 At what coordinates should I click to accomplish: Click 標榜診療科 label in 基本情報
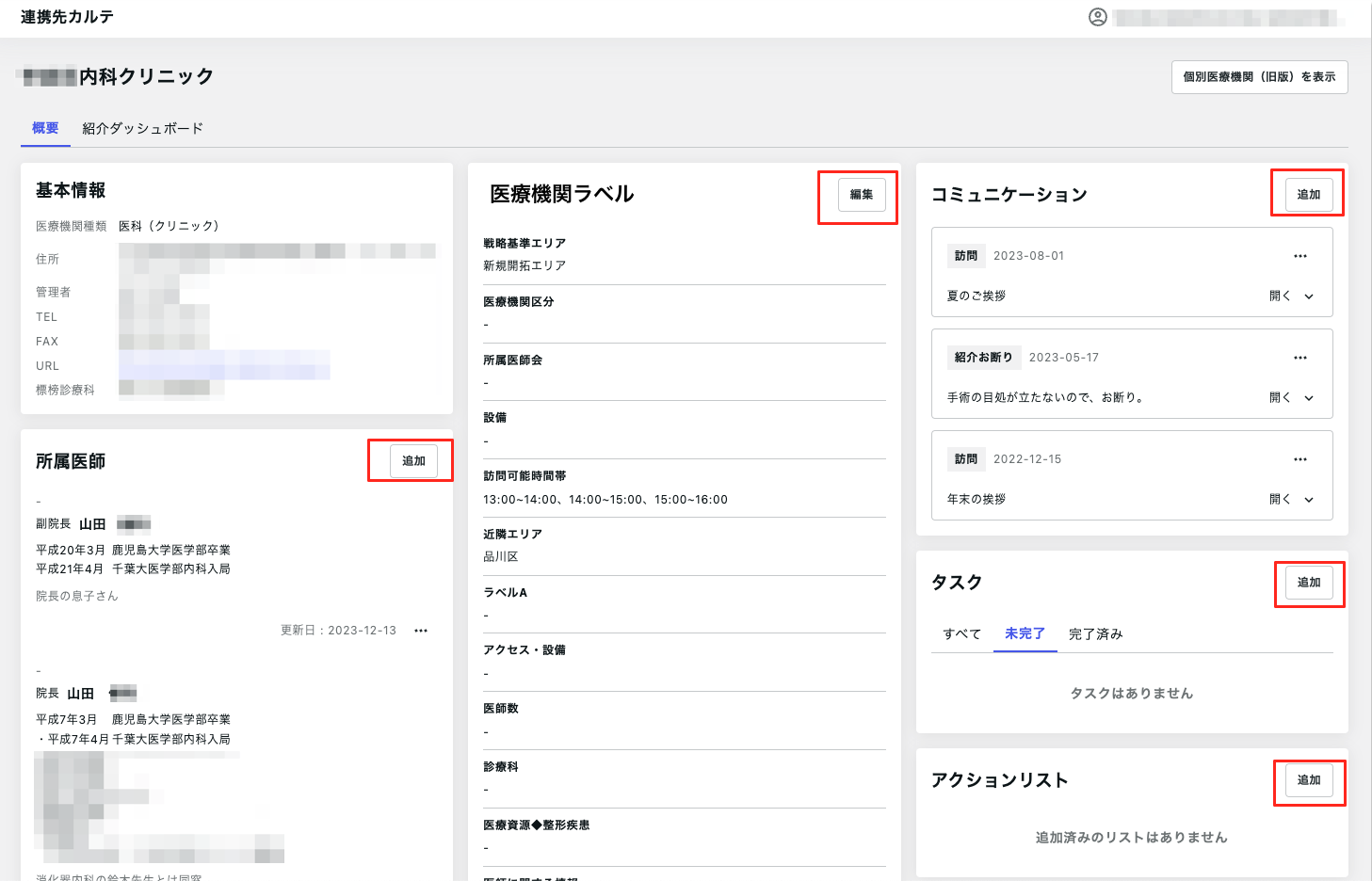[66, 390]
